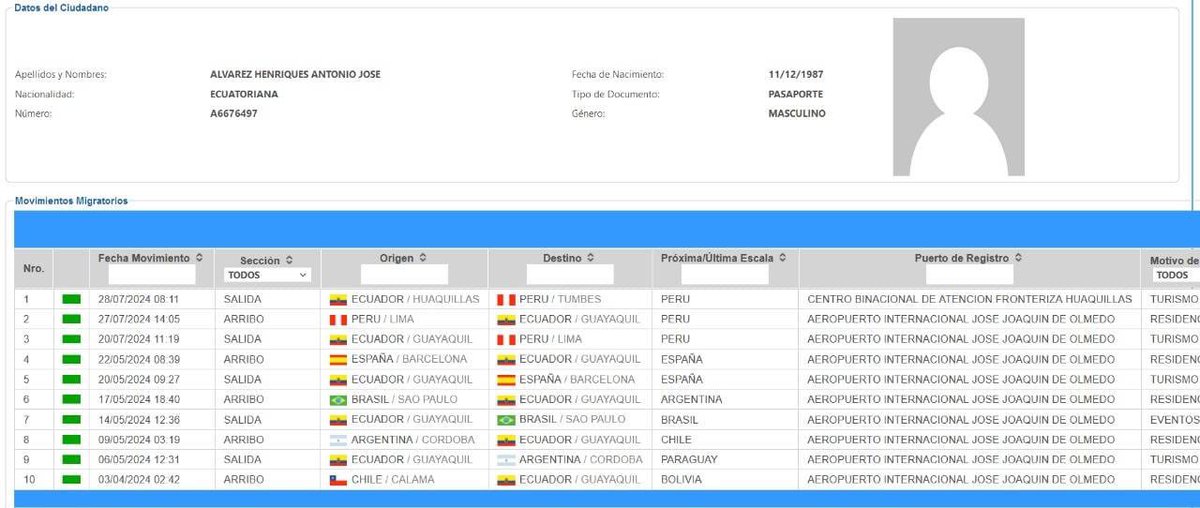Click the Brazil flag in row 6 origin
The height and width of the screenshot is (508, 1200).
click(338, 399)
